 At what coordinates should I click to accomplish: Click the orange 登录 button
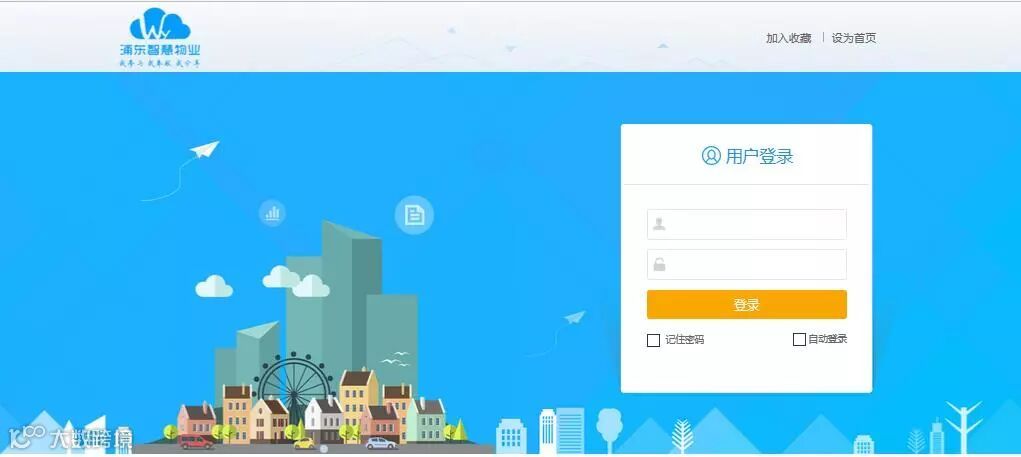click(x=747, y=305)
